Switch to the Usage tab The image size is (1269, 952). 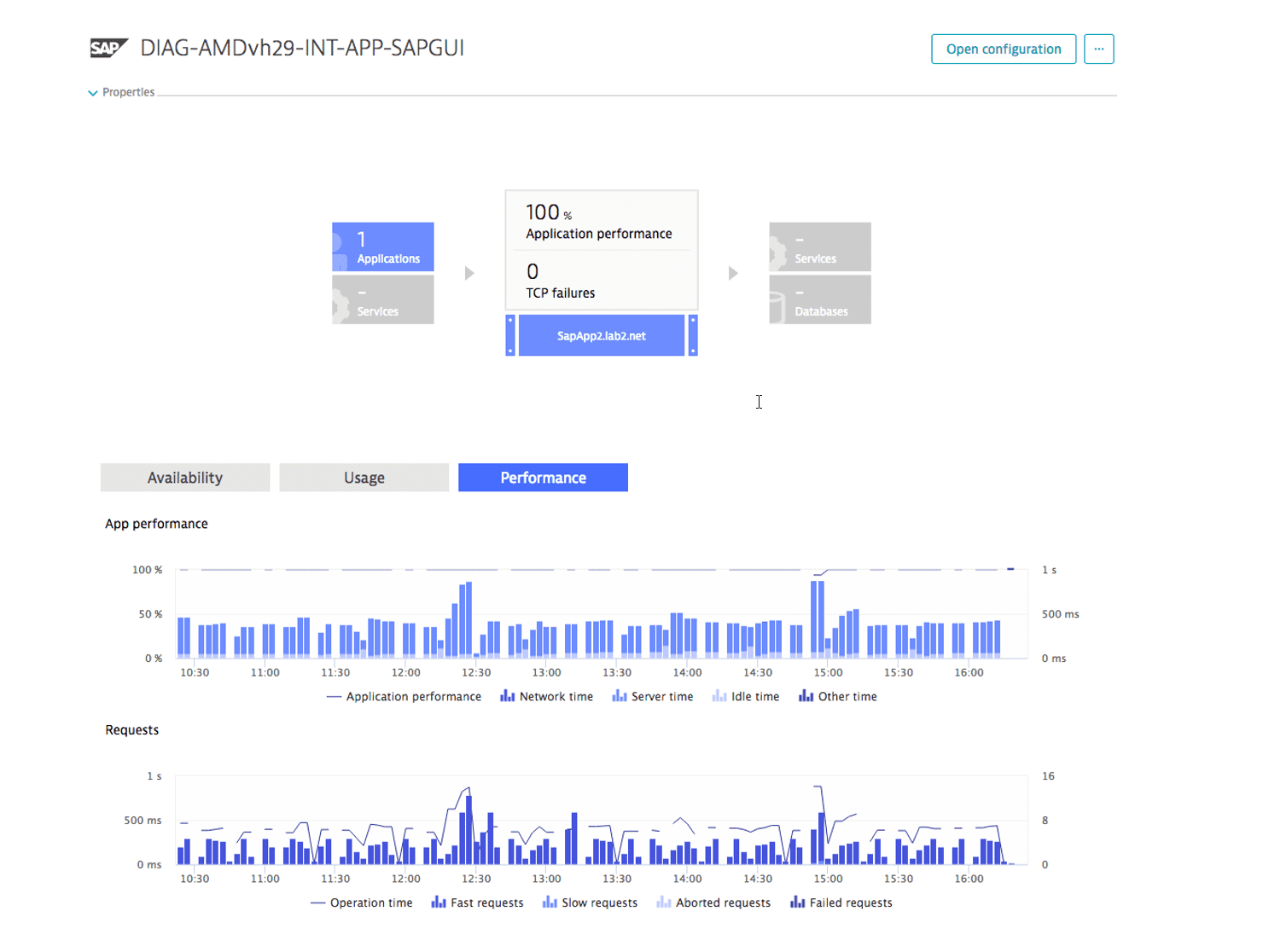(364, 478)
